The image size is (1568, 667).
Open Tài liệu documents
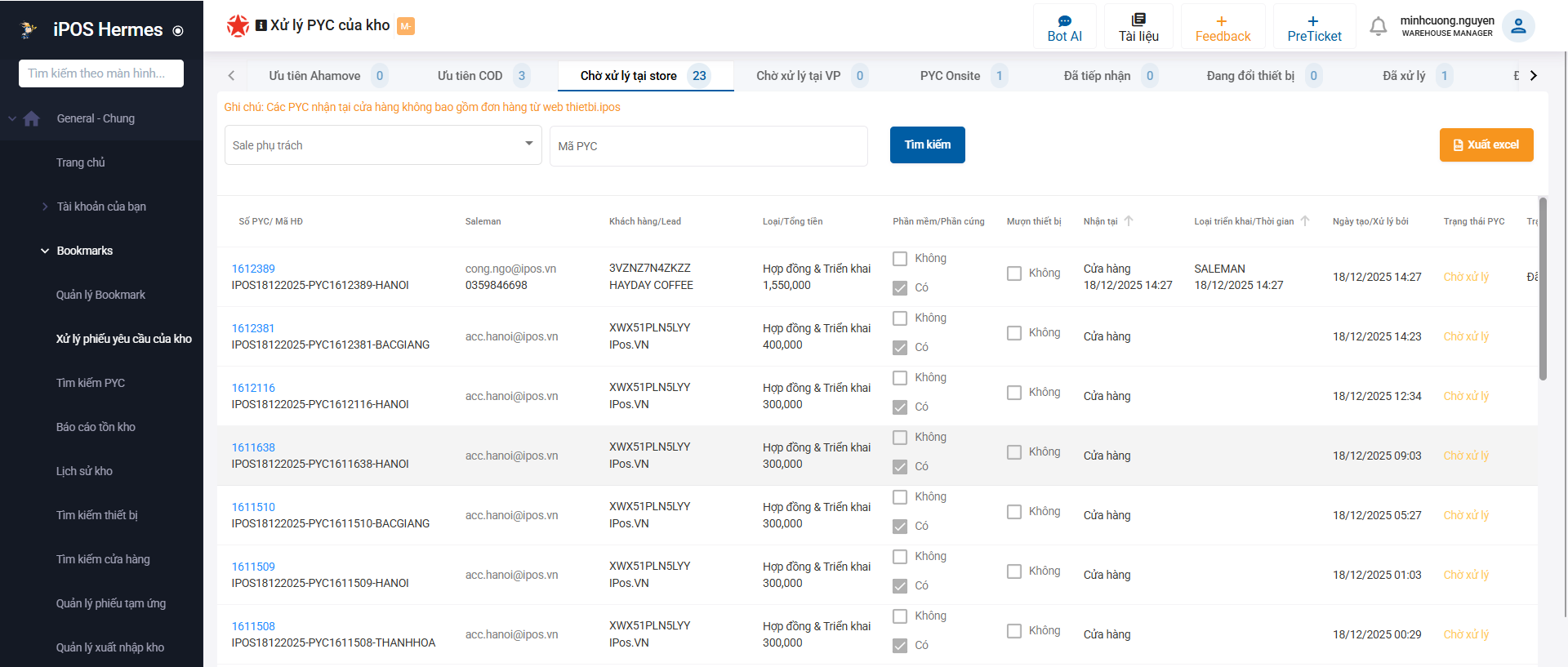(x=1138, y=28)
